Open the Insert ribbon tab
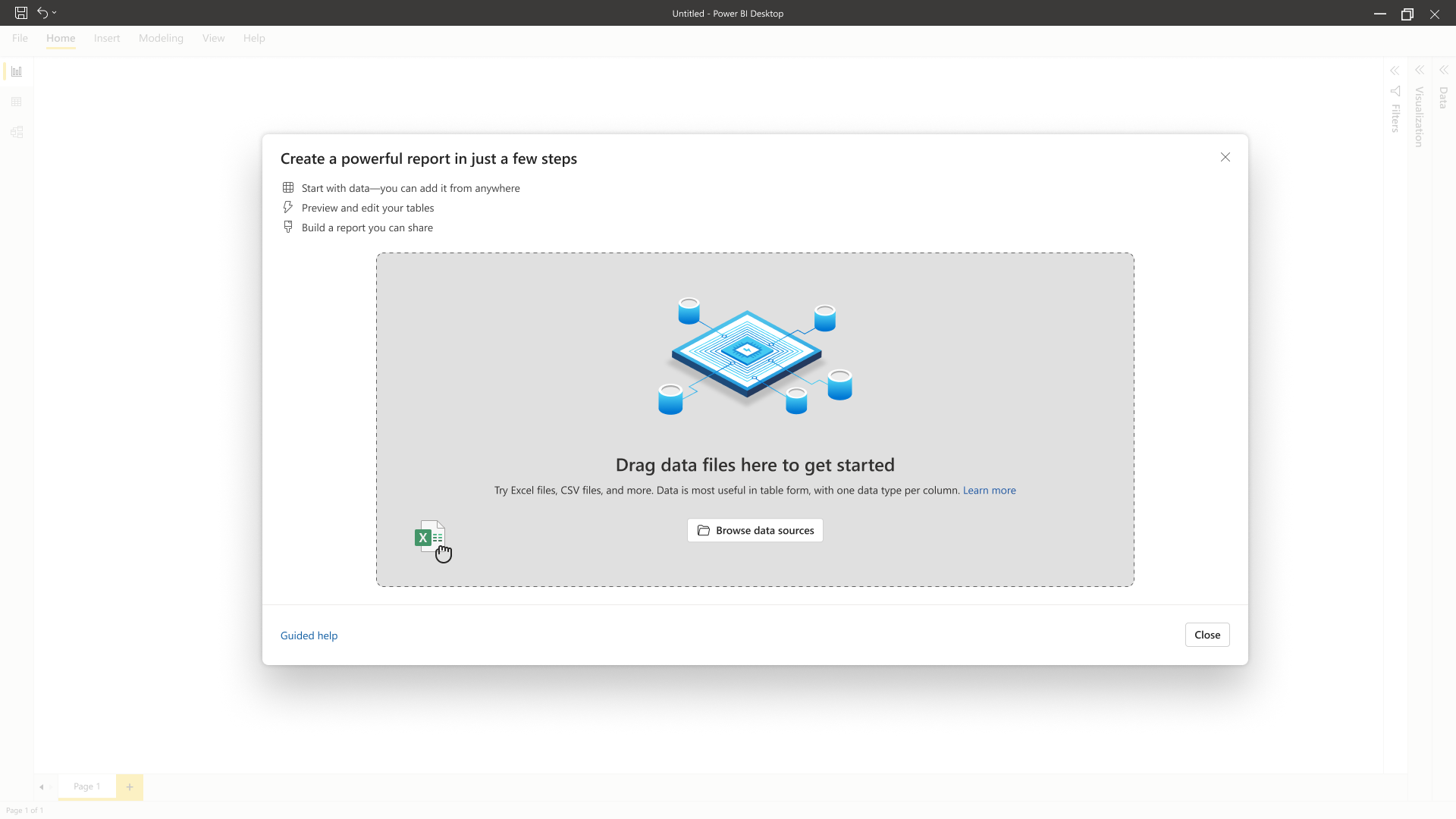The image size is (1456, 819). 107,38
